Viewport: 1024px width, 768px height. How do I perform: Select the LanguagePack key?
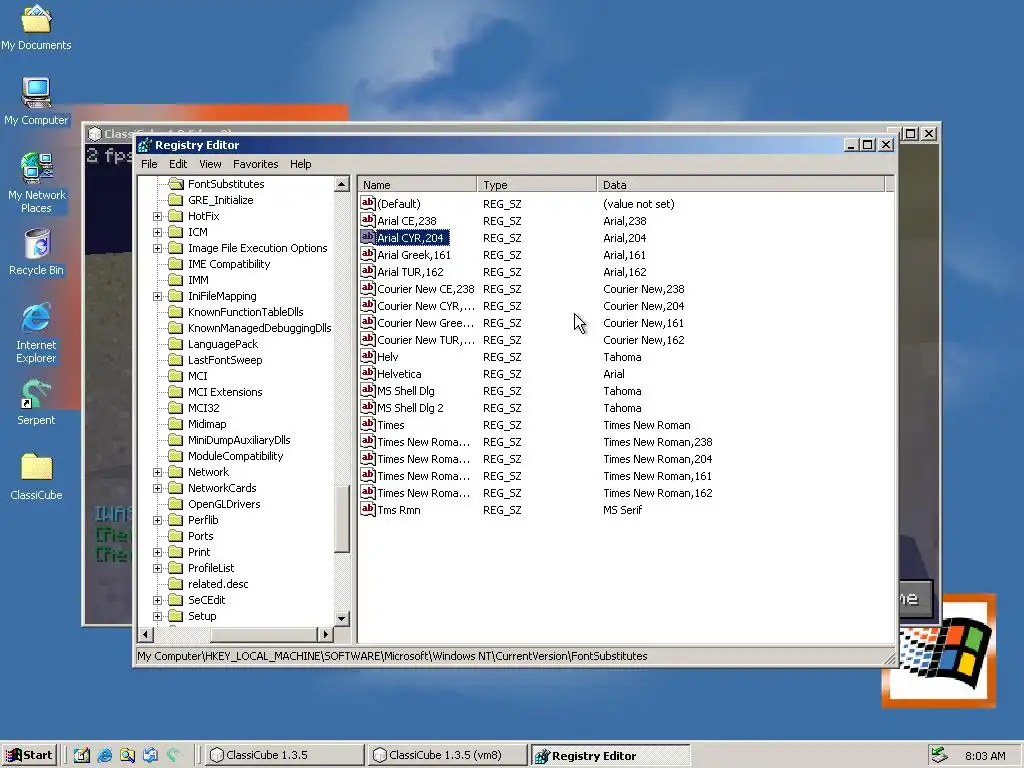(x=223, y=344)
